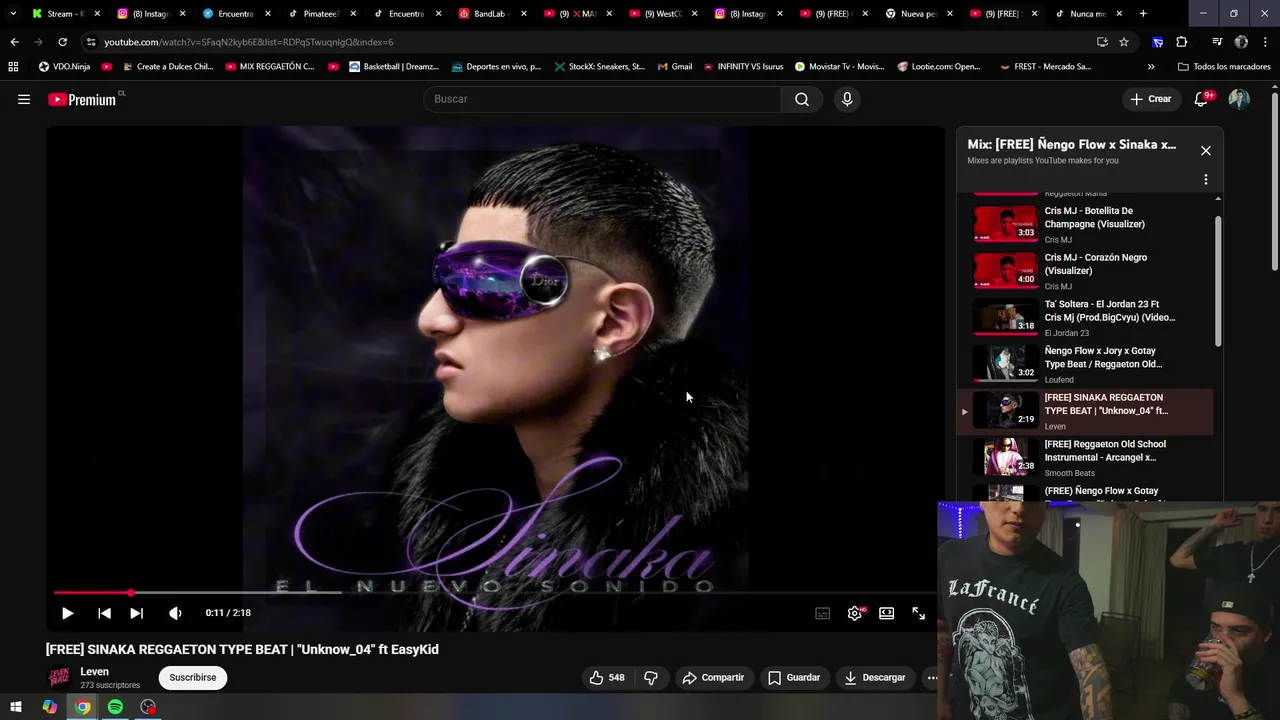Image resolution: width=1280 pixels, height=720 pixels.
Task: Open Chrome from the taskbar
Action: [x=83, y=707]
